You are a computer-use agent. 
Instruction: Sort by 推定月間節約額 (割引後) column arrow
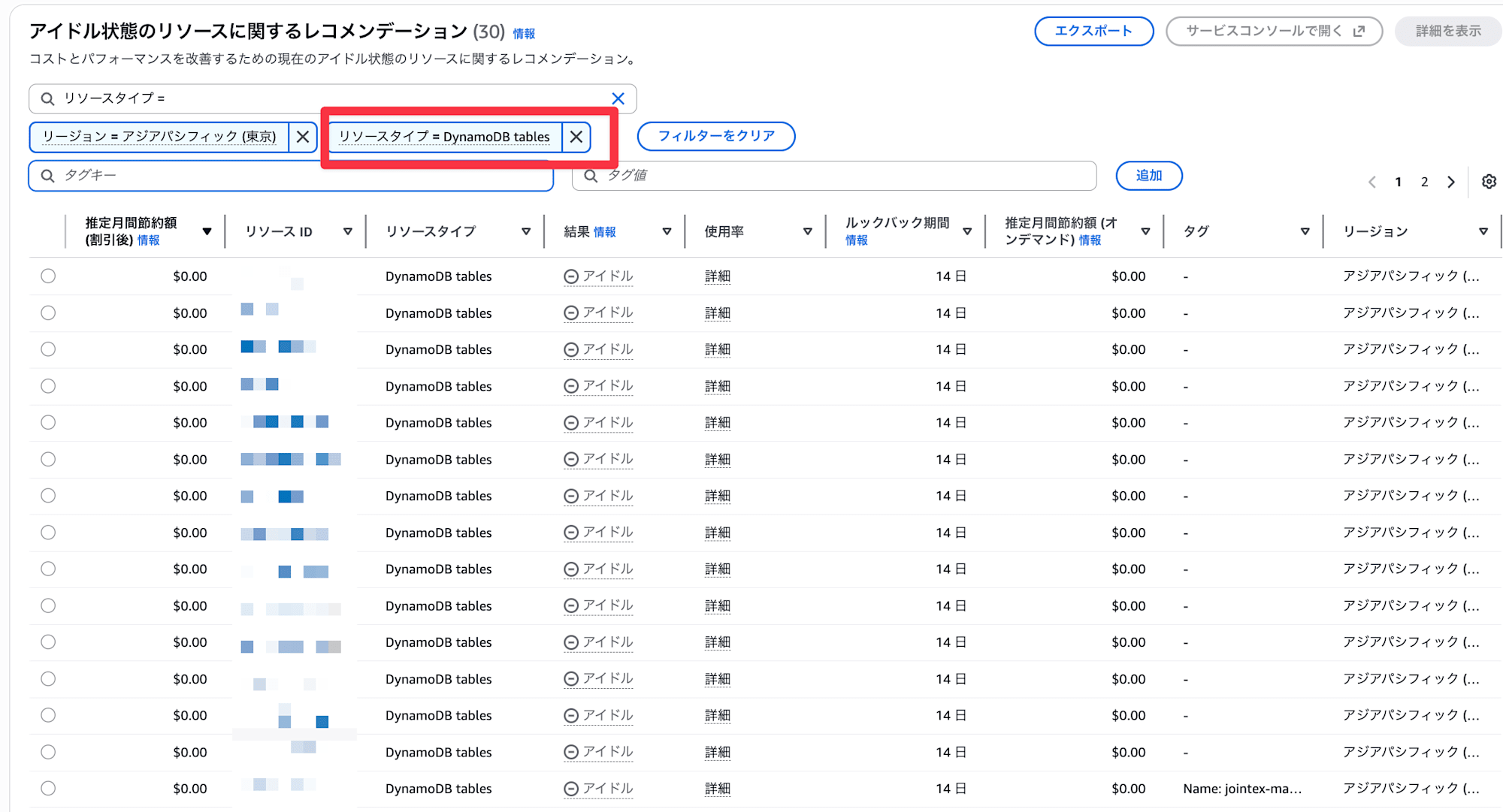(207, 231)
